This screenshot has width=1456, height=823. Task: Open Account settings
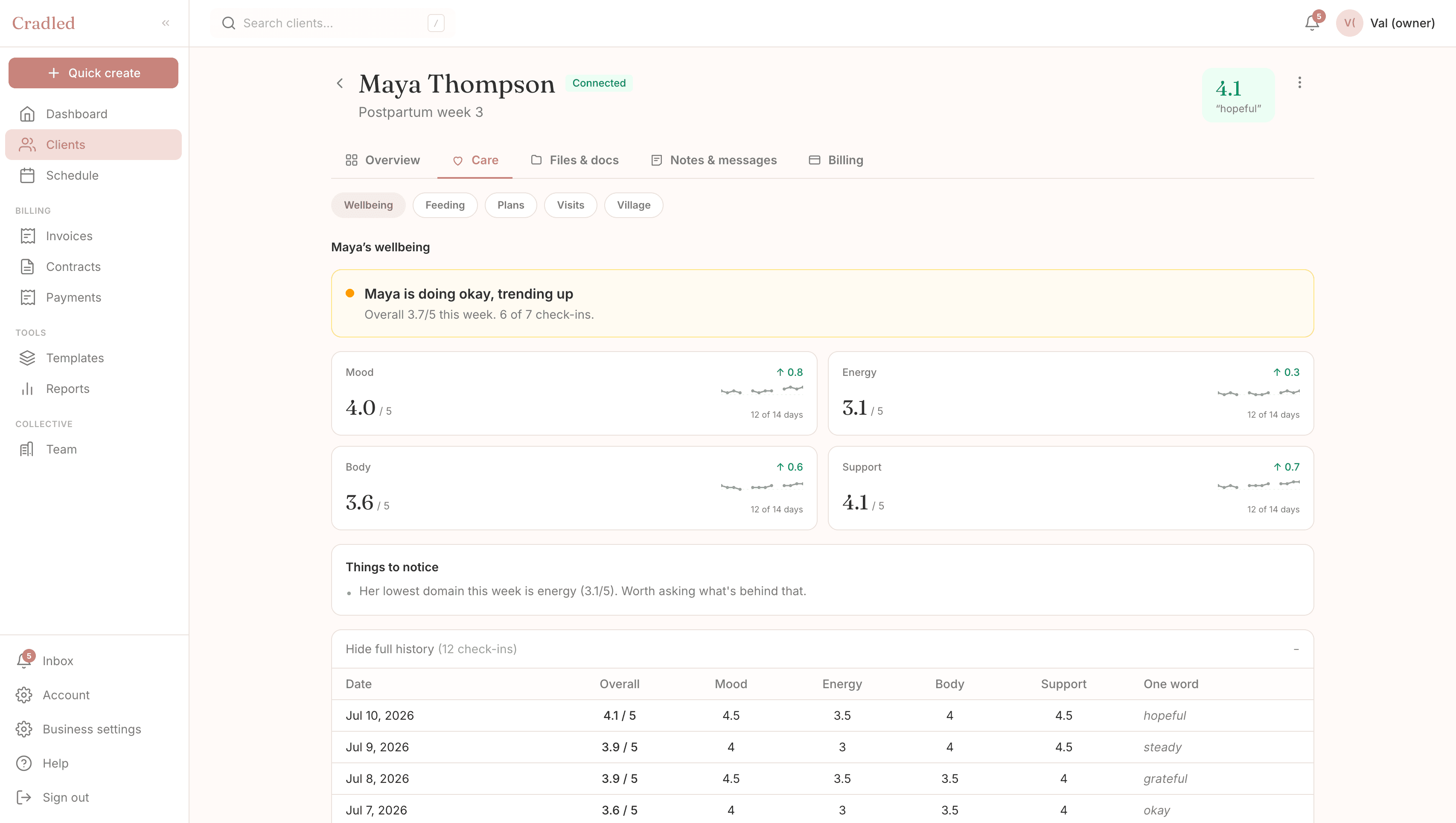(93, 695)
